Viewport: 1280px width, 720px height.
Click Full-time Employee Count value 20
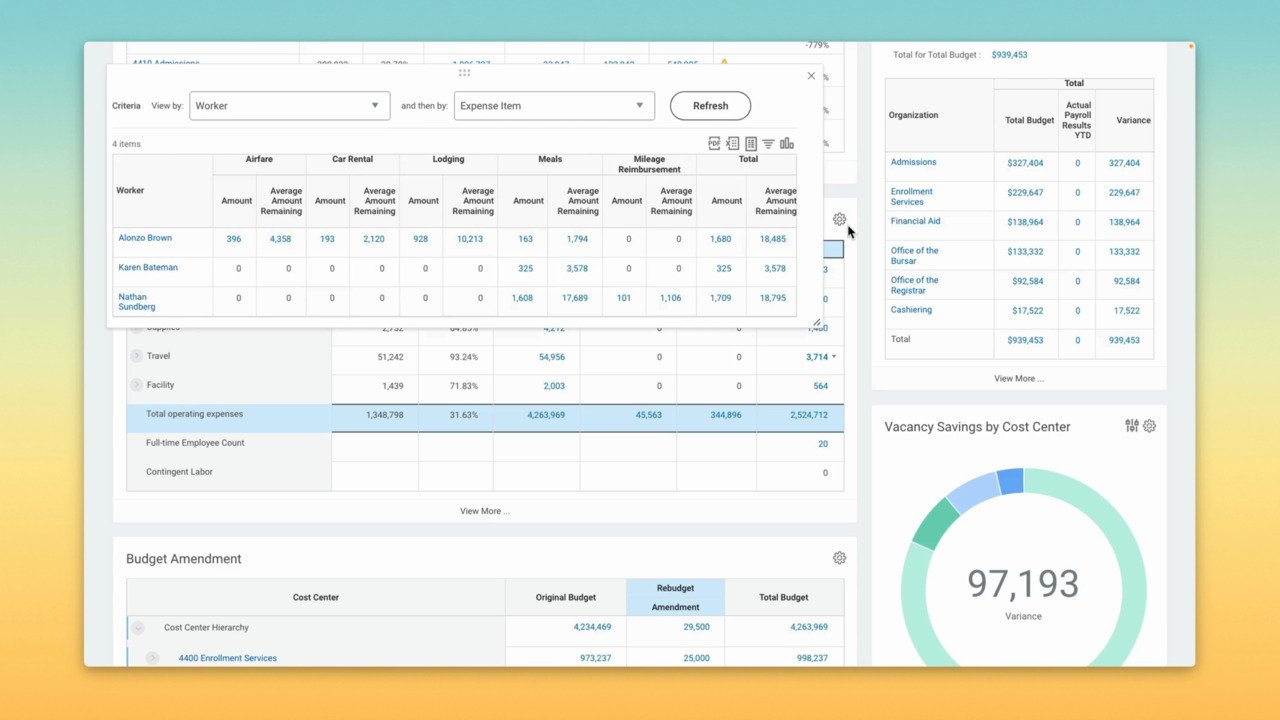(823, 444)
